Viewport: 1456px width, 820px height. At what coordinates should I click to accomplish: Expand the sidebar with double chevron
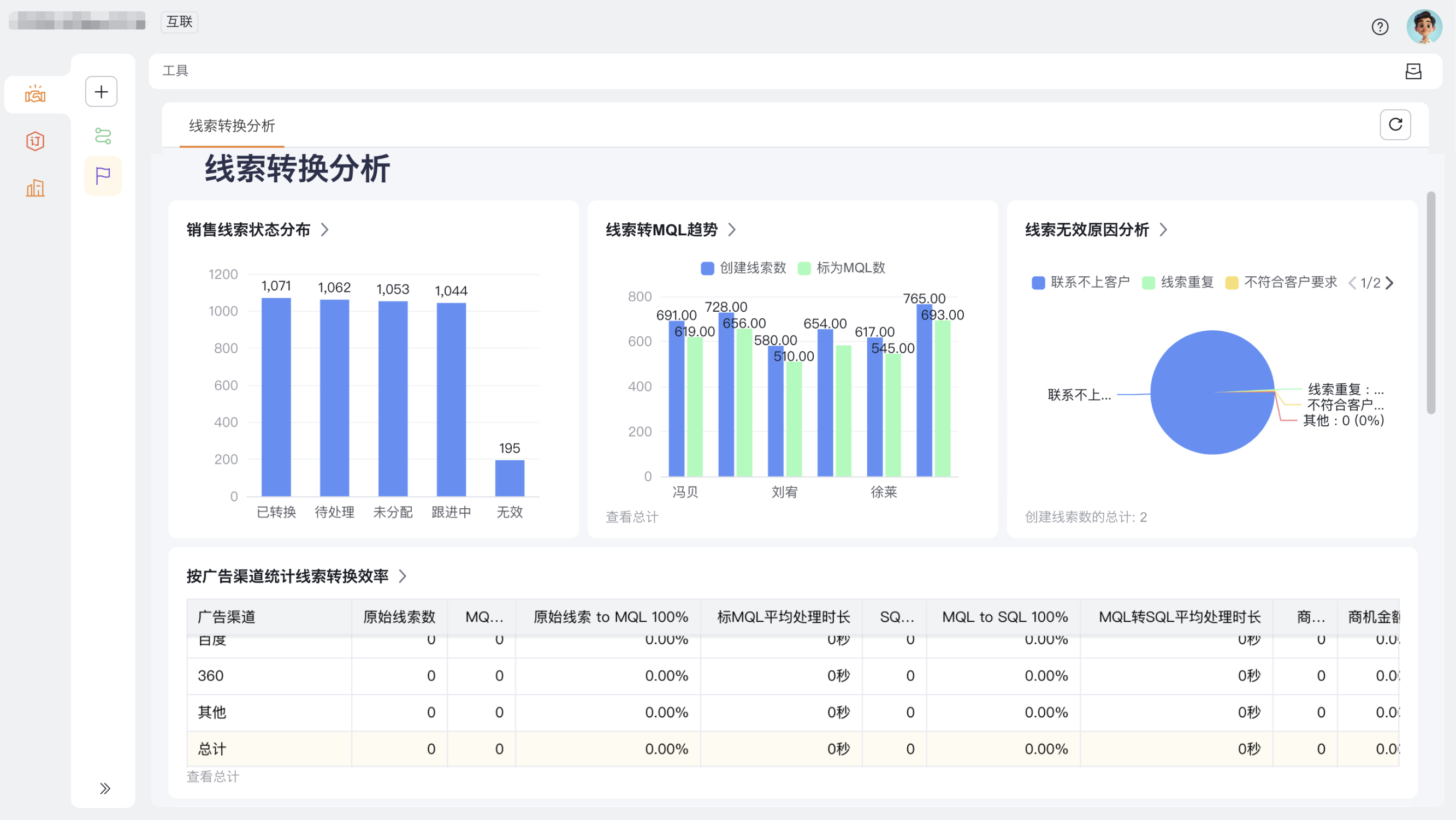[x=104, y=788]
